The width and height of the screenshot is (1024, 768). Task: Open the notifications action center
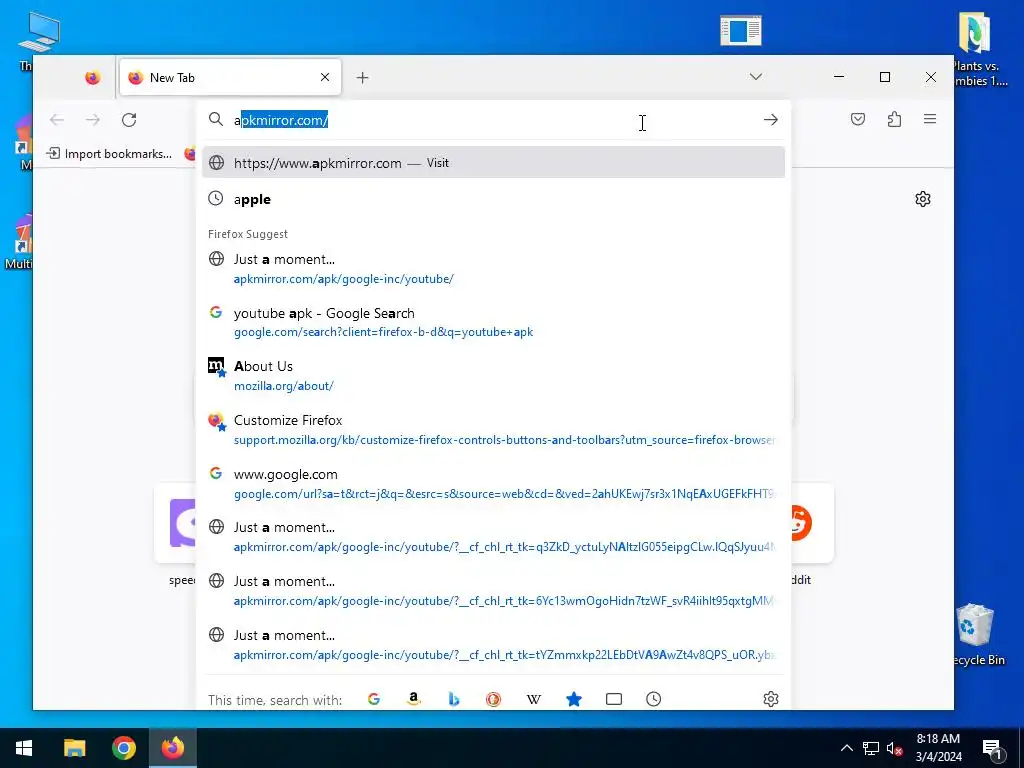(992, 749)
